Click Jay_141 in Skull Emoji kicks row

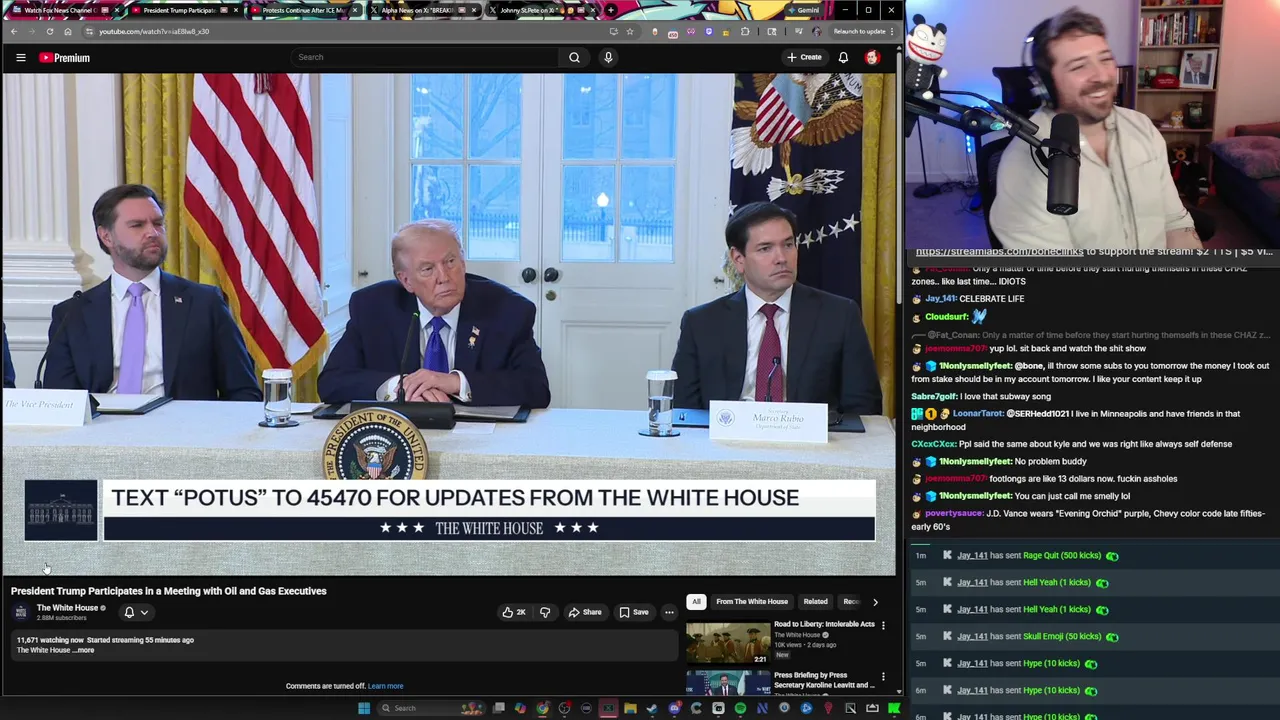point(972,636)
